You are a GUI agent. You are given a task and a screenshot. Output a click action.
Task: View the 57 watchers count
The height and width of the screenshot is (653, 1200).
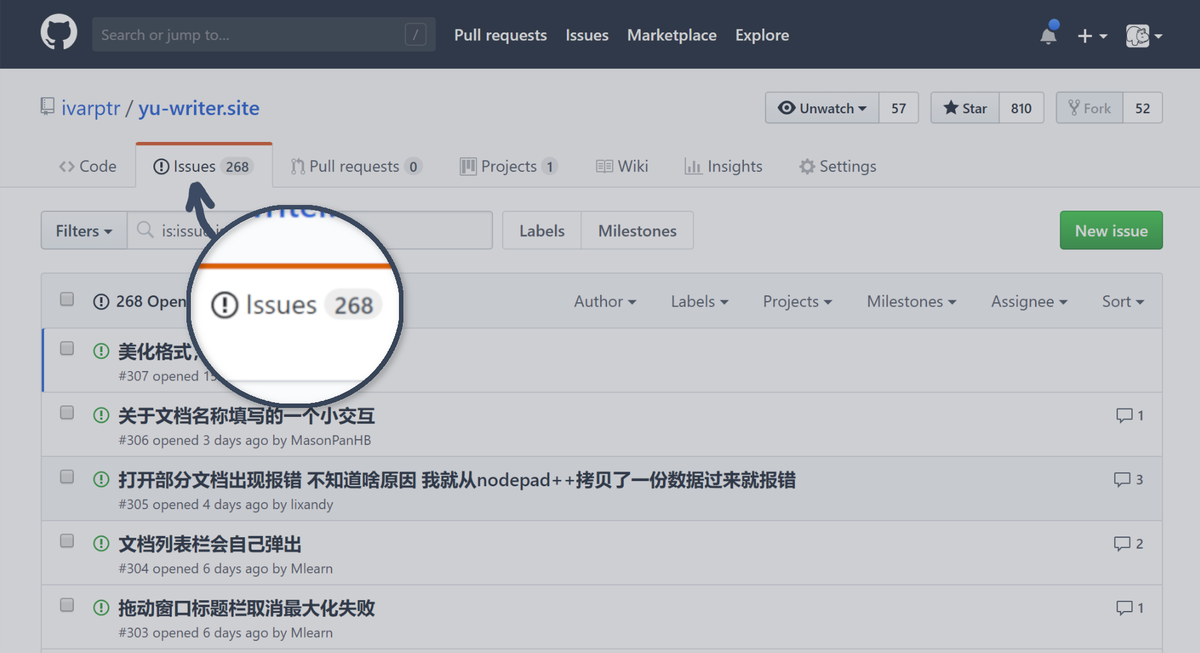(x=899, y=108)
